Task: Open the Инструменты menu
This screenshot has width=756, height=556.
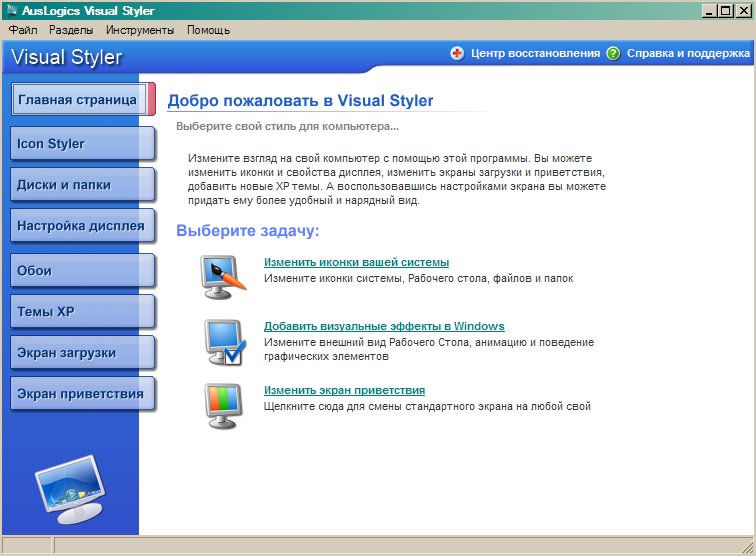Action: (140, 30)
